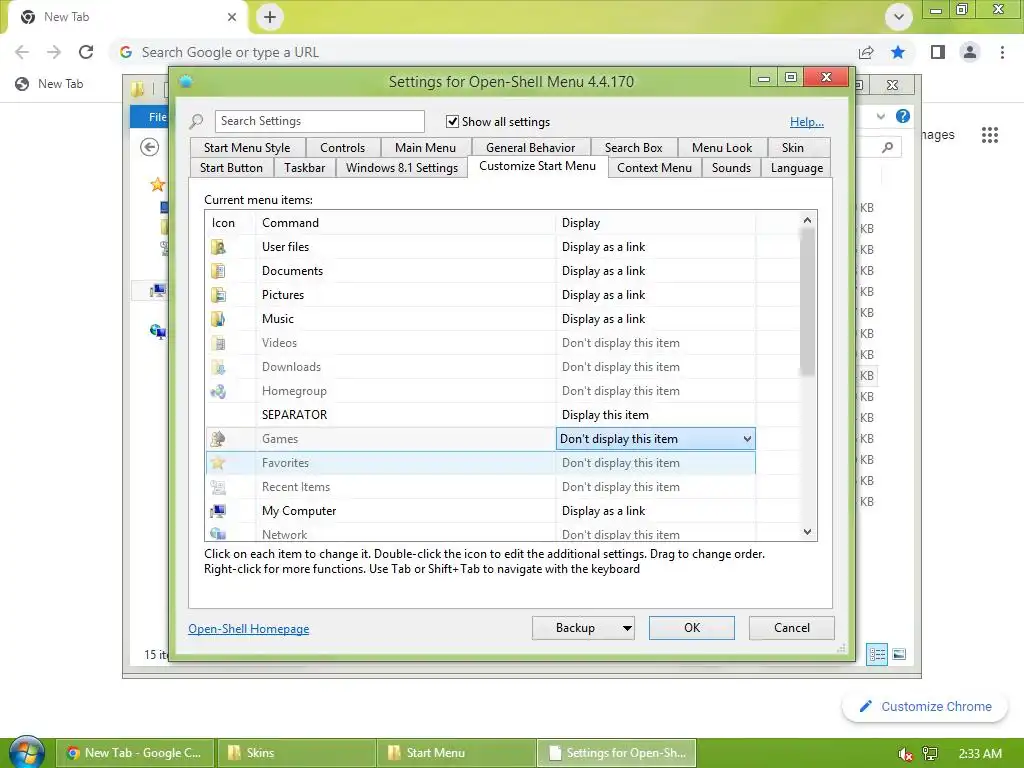Click the Customize Chrome button
This screenshot has height=768, width=1024.
925,707
